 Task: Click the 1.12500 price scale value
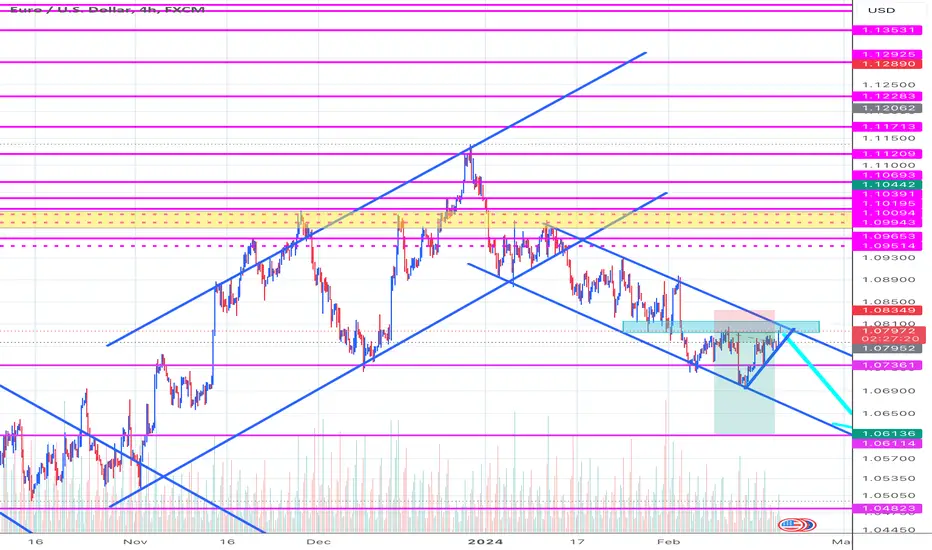coord(889,84)
